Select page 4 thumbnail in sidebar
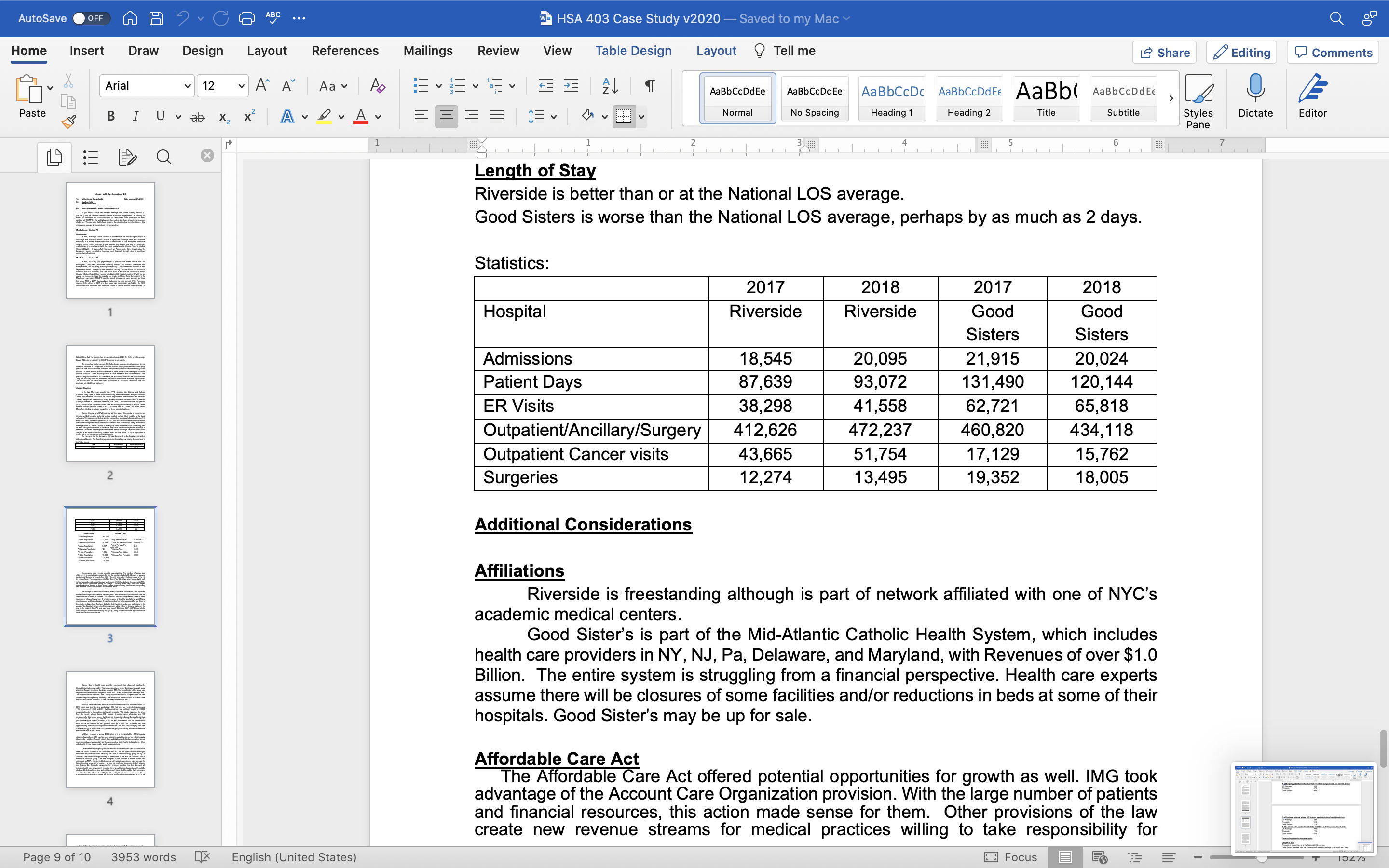 [110, 729]
